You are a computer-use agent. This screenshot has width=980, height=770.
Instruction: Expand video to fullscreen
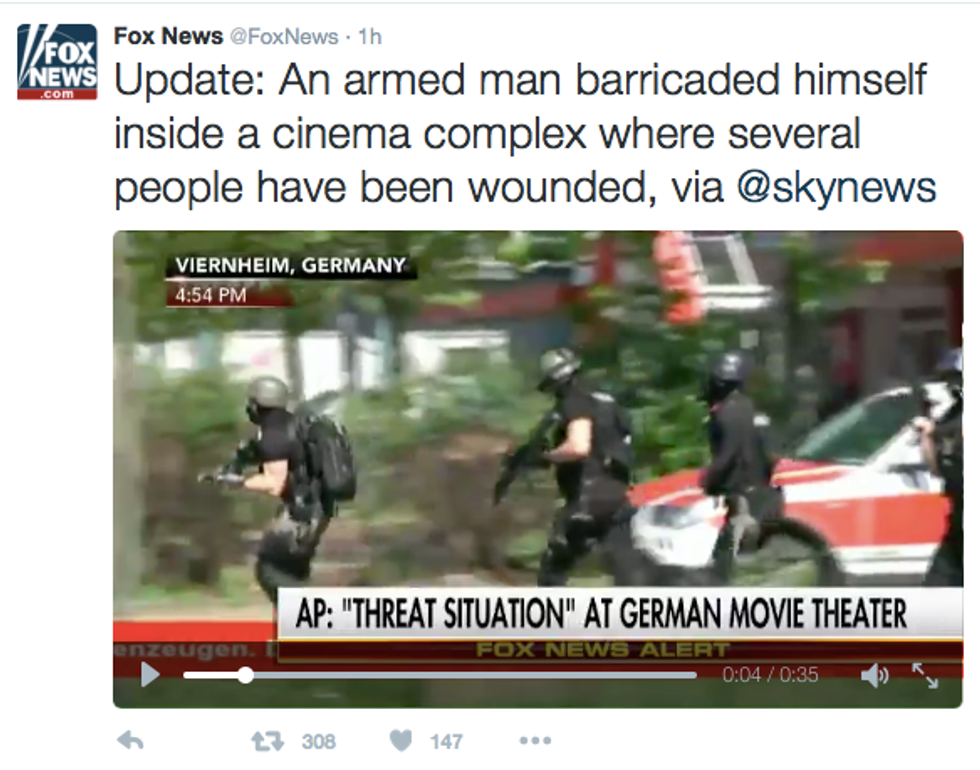pyautogui.click(x=925, y=675)
